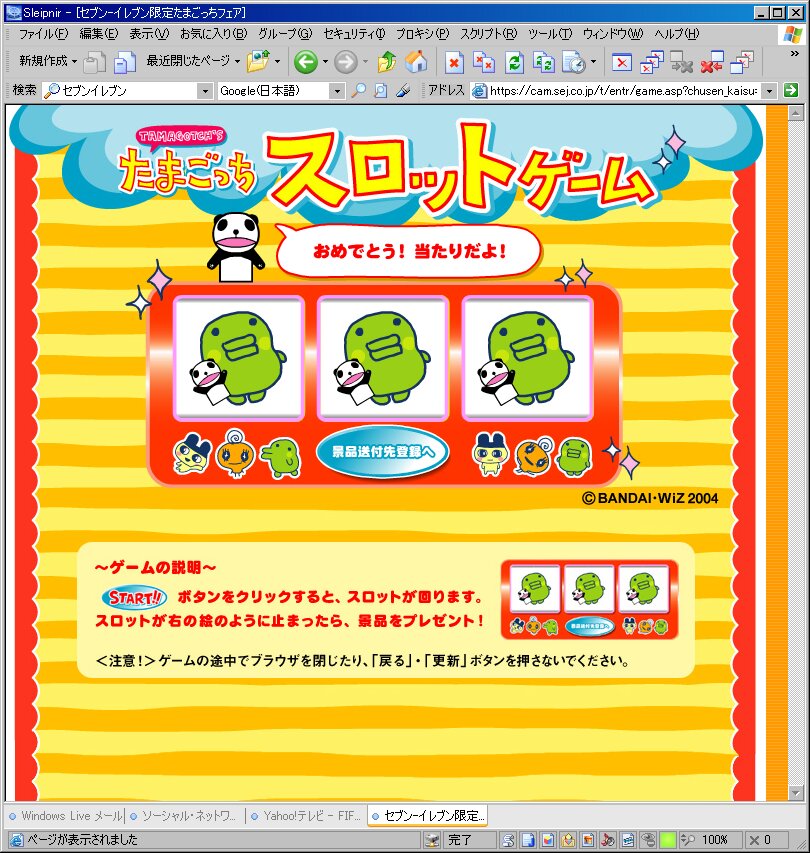Click the green square security indicator
The height and width of the screenshot is (853, 810).
(667, 840)
